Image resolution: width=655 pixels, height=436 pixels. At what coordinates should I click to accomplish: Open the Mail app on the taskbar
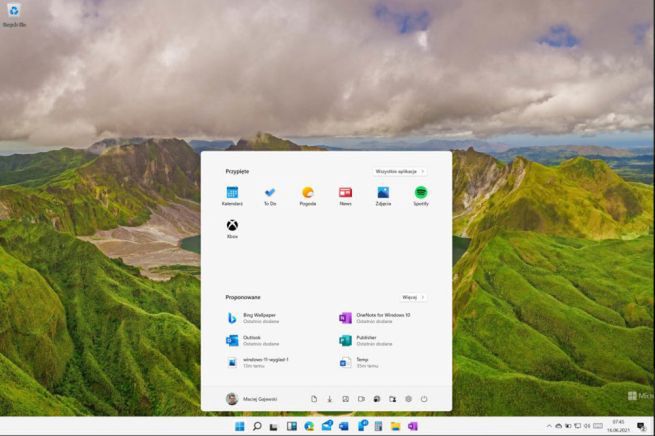point(327,426)
